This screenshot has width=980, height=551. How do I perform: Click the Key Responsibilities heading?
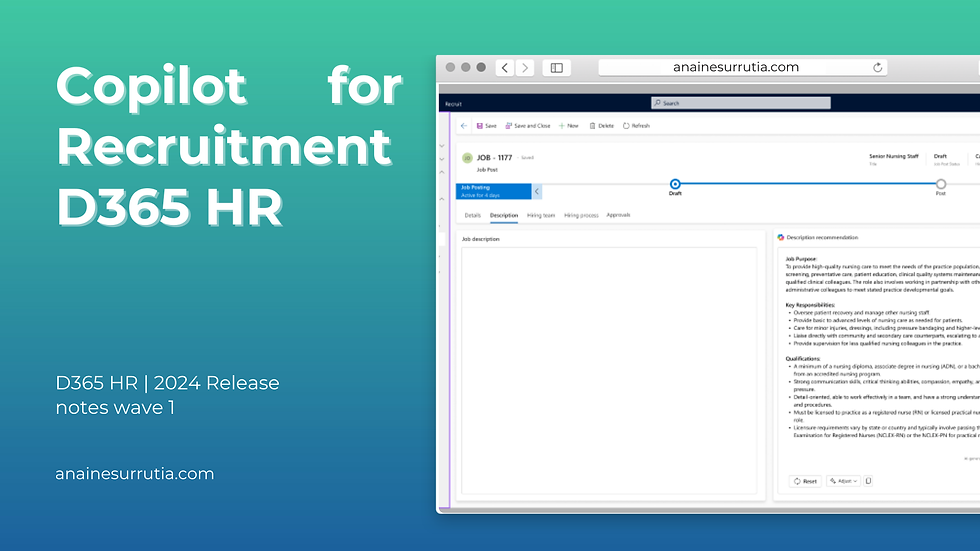(x=810, y=305)
